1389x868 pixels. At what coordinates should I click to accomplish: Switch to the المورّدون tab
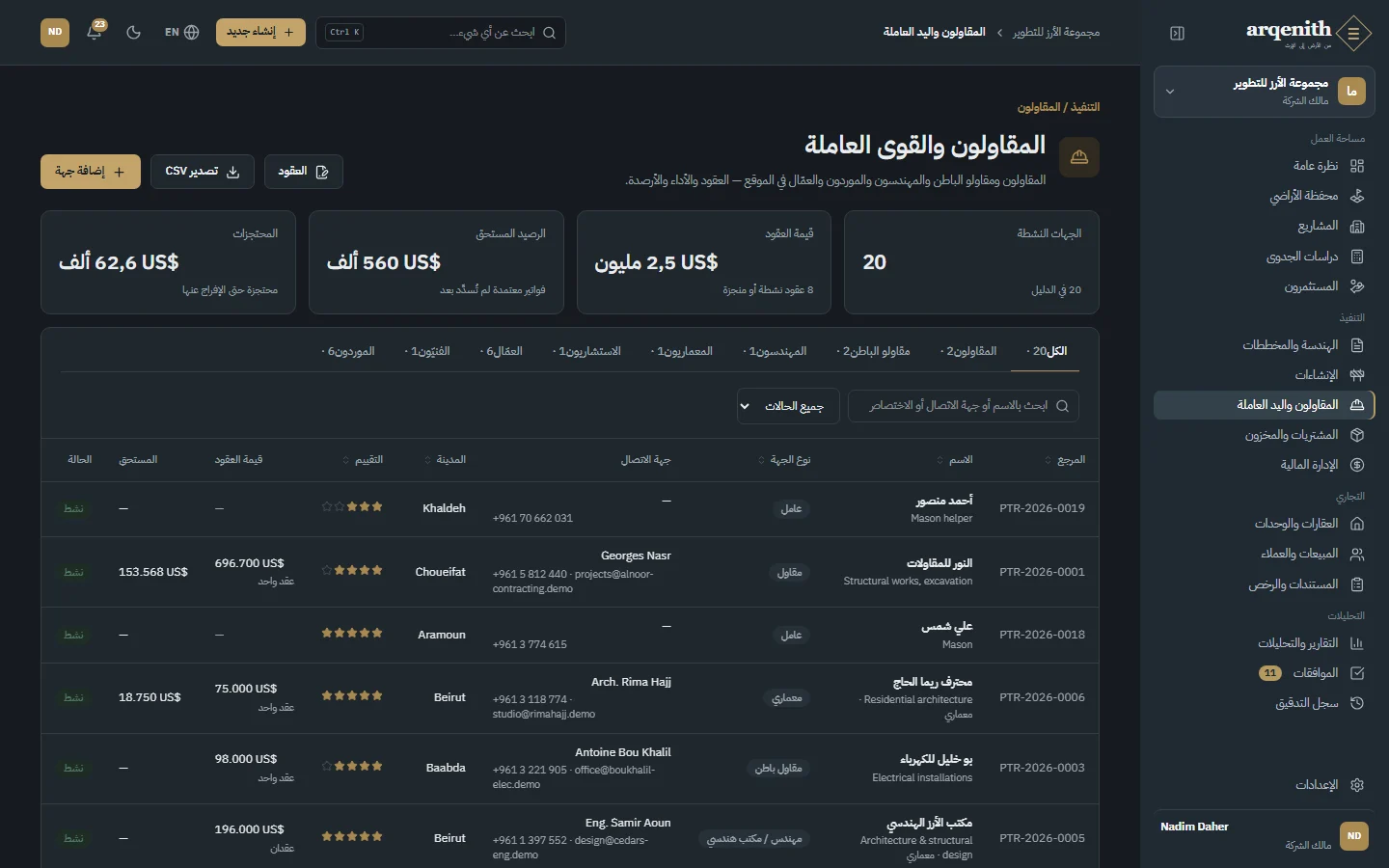[348, 351]
